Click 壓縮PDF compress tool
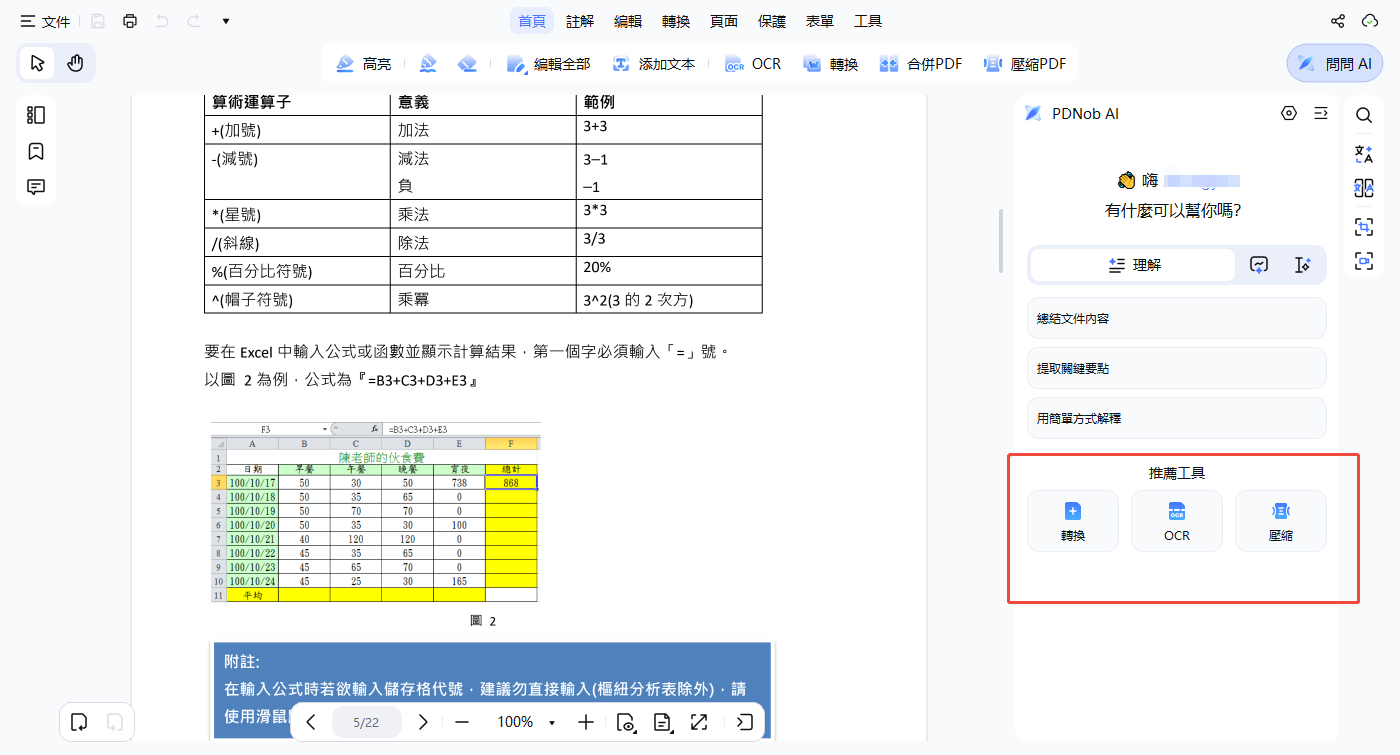The image size is (1400, 755). [1025, 64]
